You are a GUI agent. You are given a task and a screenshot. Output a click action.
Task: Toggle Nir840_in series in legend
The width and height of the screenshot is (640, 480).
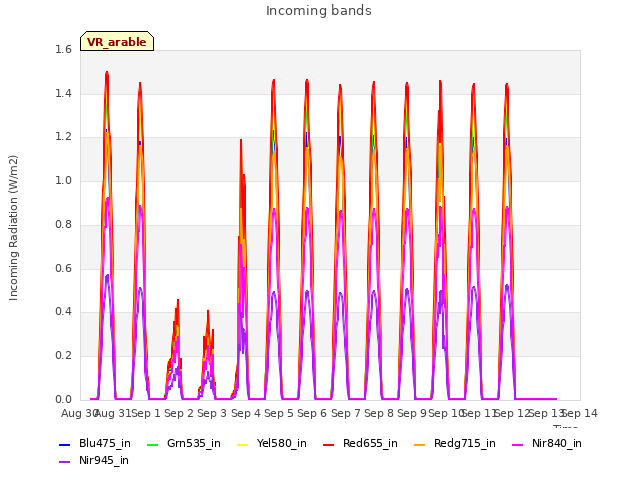click(547, 443)
